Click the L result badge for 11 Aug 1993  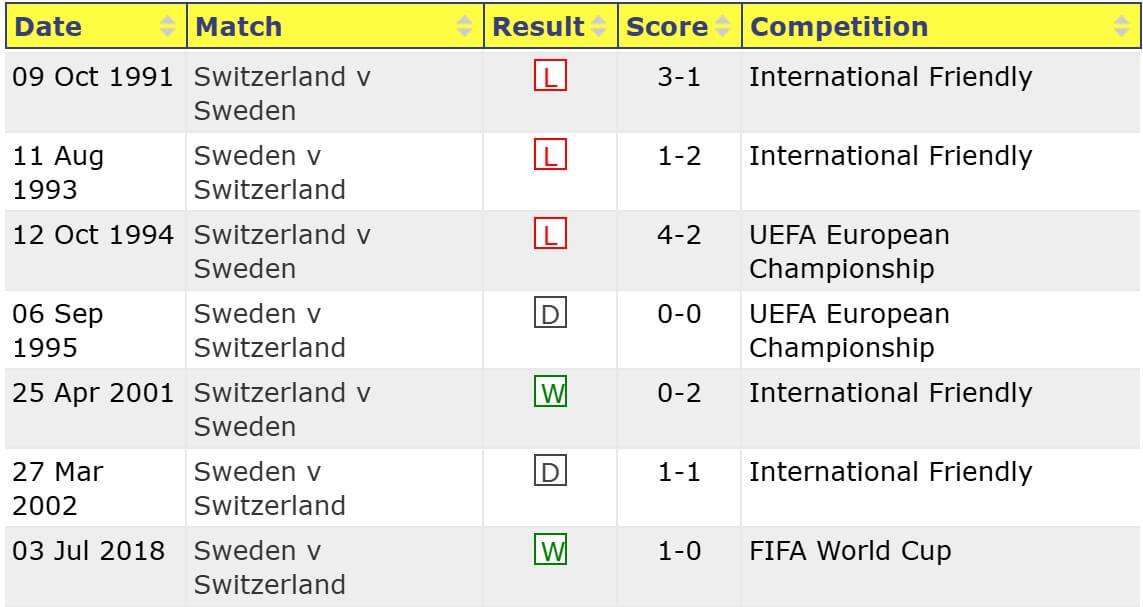point(550,156)
